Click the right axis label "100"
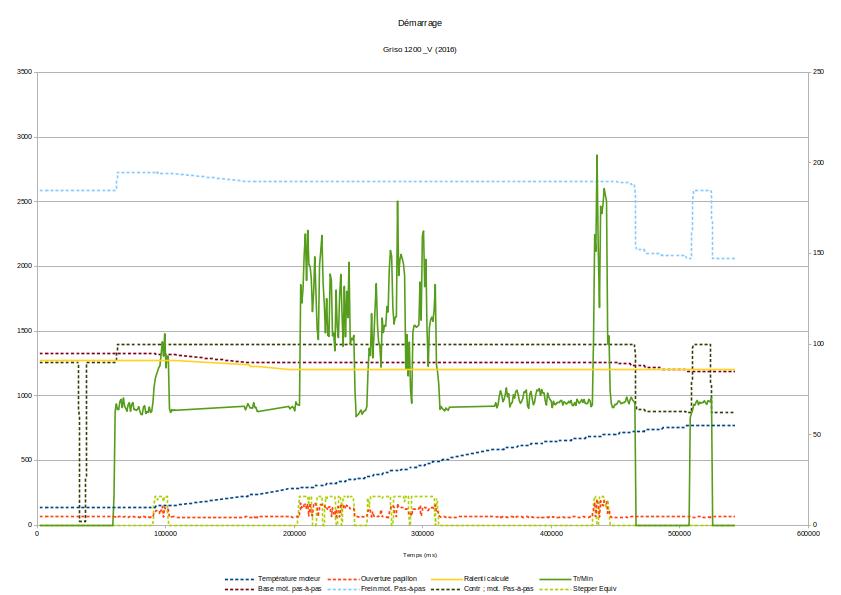Image resolution: width=841 pixels, height=595 pixels. [x=818, y=343]
